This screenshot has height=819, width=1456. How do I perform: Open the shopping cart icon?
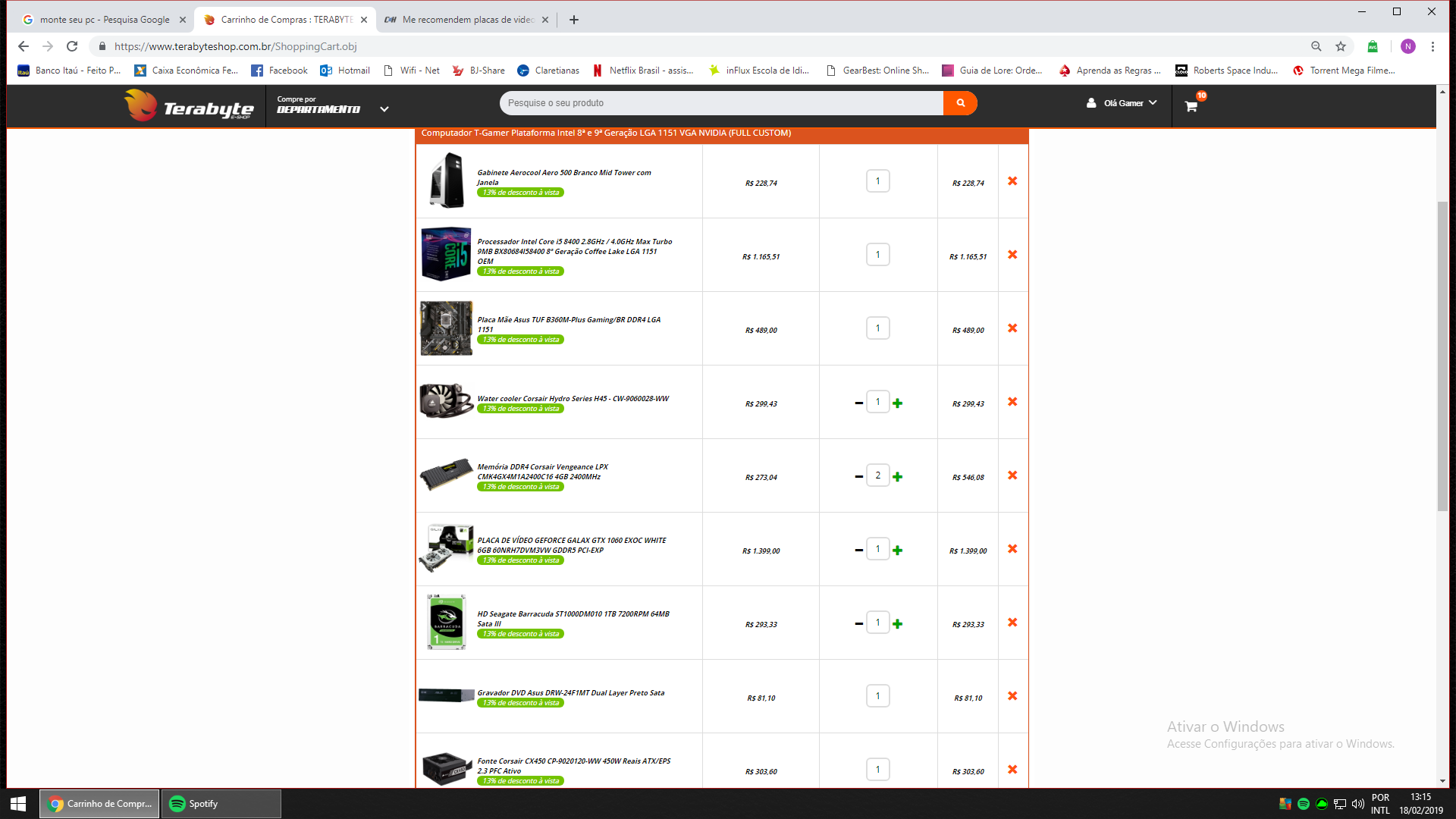point(1191,105)
